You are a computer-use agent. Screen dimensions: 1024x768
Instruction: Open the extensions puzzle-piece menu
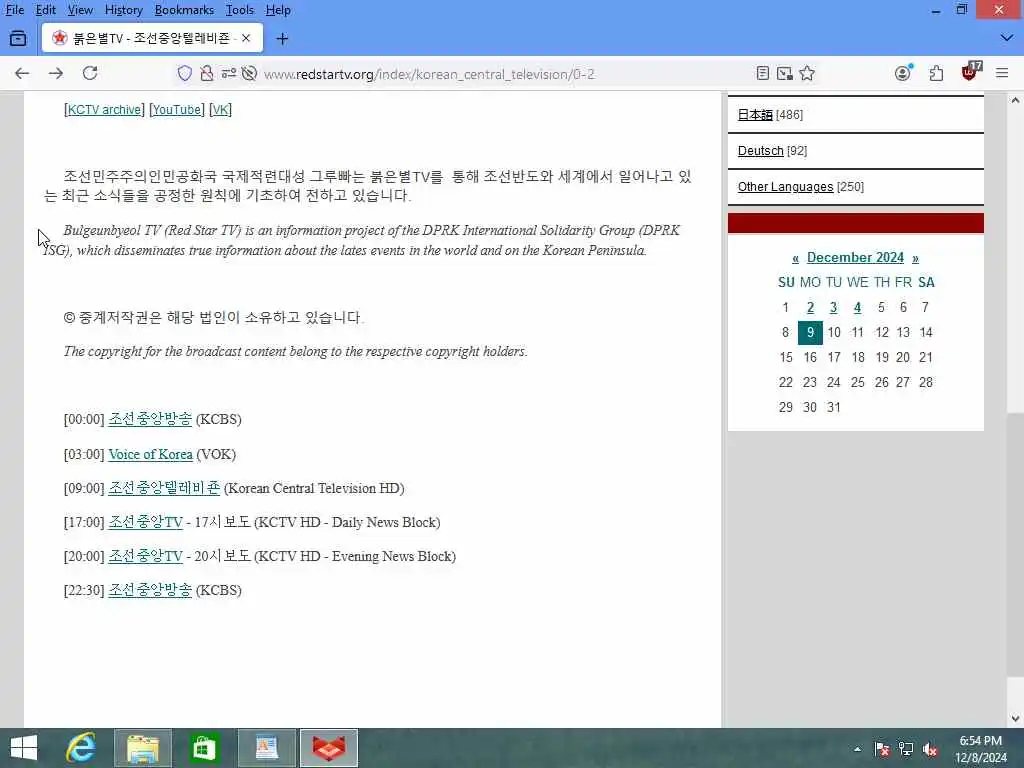936,73
